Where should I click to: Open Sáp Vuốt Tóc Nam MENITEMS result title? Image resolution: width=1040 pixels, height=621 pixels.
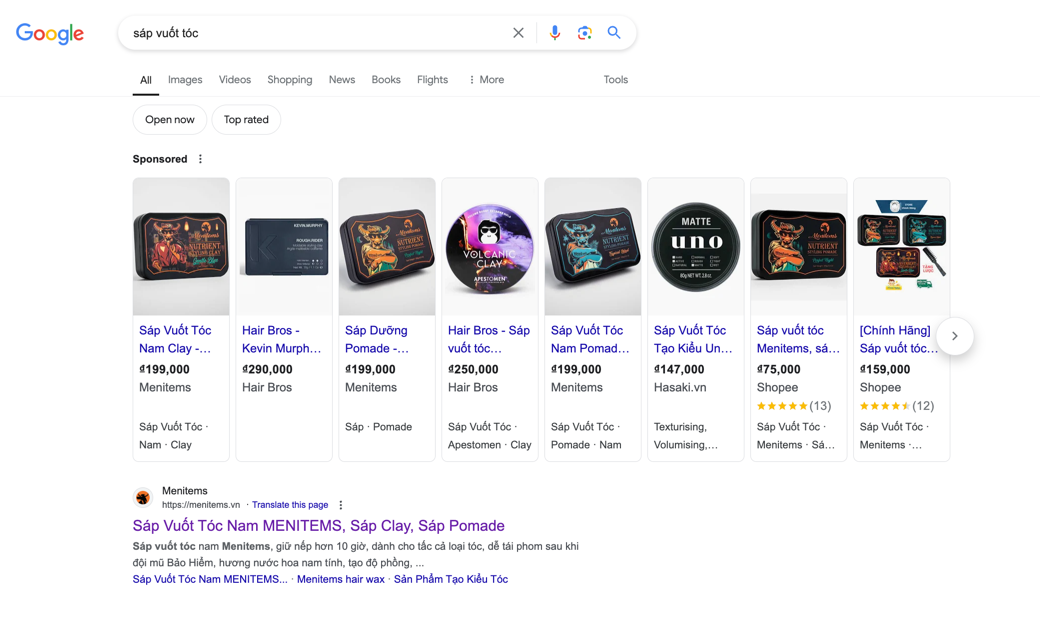pos(318,525)
